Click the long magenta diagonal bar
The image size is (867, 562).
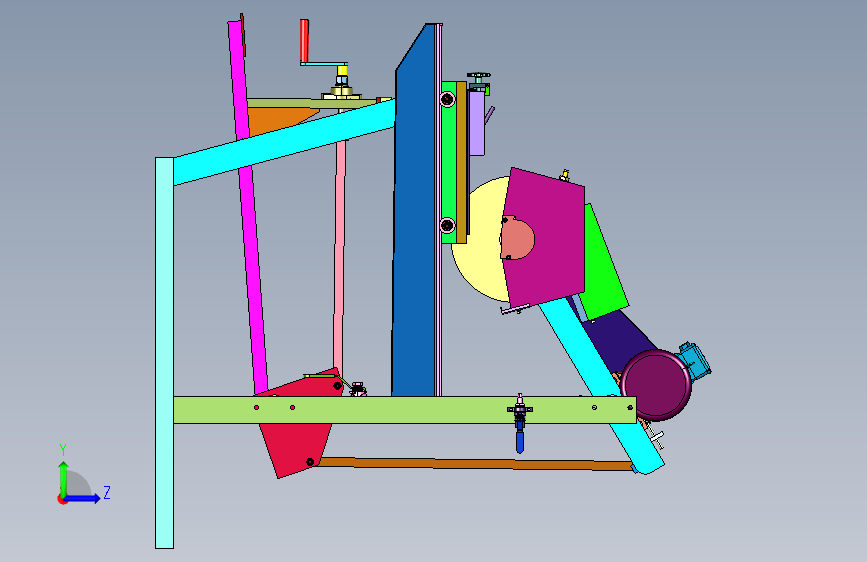coord(248,206)
